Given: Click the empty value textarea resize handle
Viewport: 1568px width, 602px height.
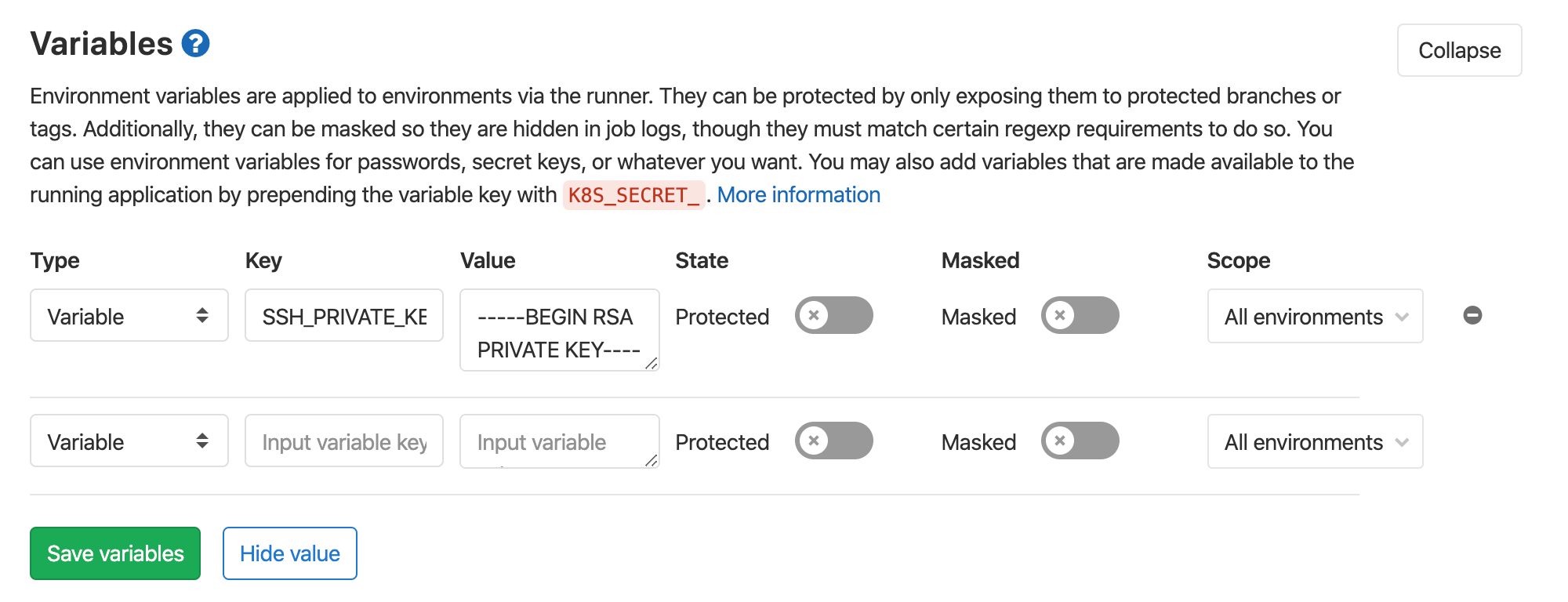Looking at the screenshot, I should tap(652, 460).
